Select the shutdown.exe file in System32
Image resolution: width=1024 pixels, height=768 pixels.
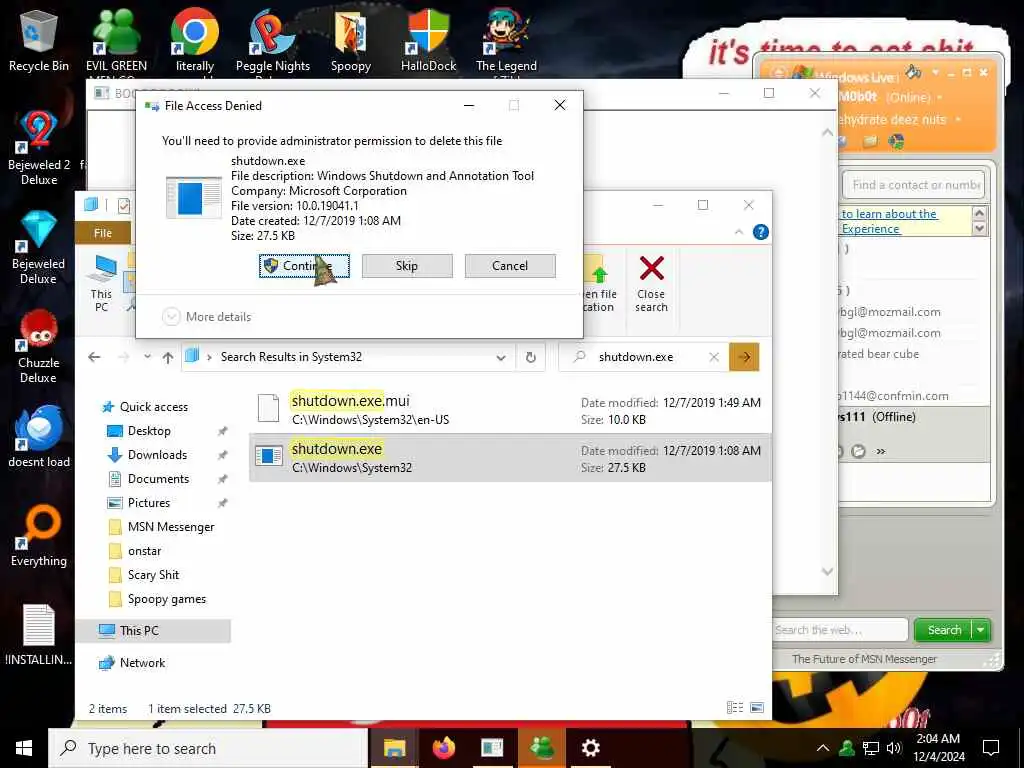509,457
